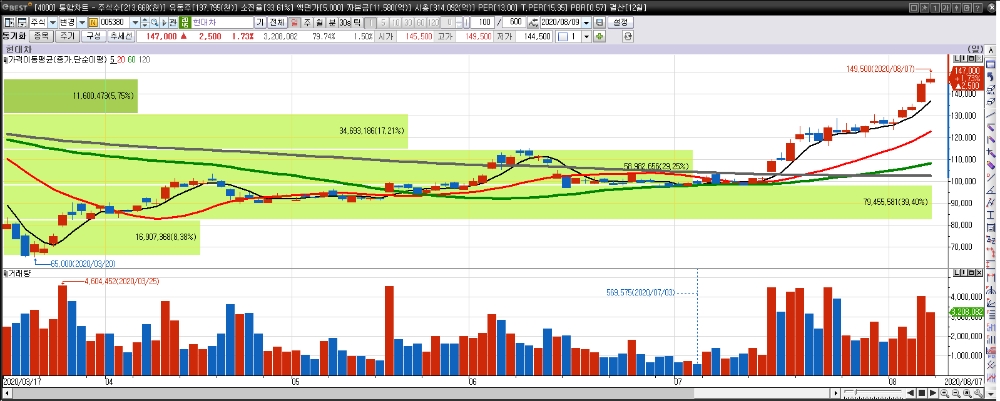The height and width of the screenshot is (401, 1000).
Task: Click the 전체 button
Action: [277, 23]
